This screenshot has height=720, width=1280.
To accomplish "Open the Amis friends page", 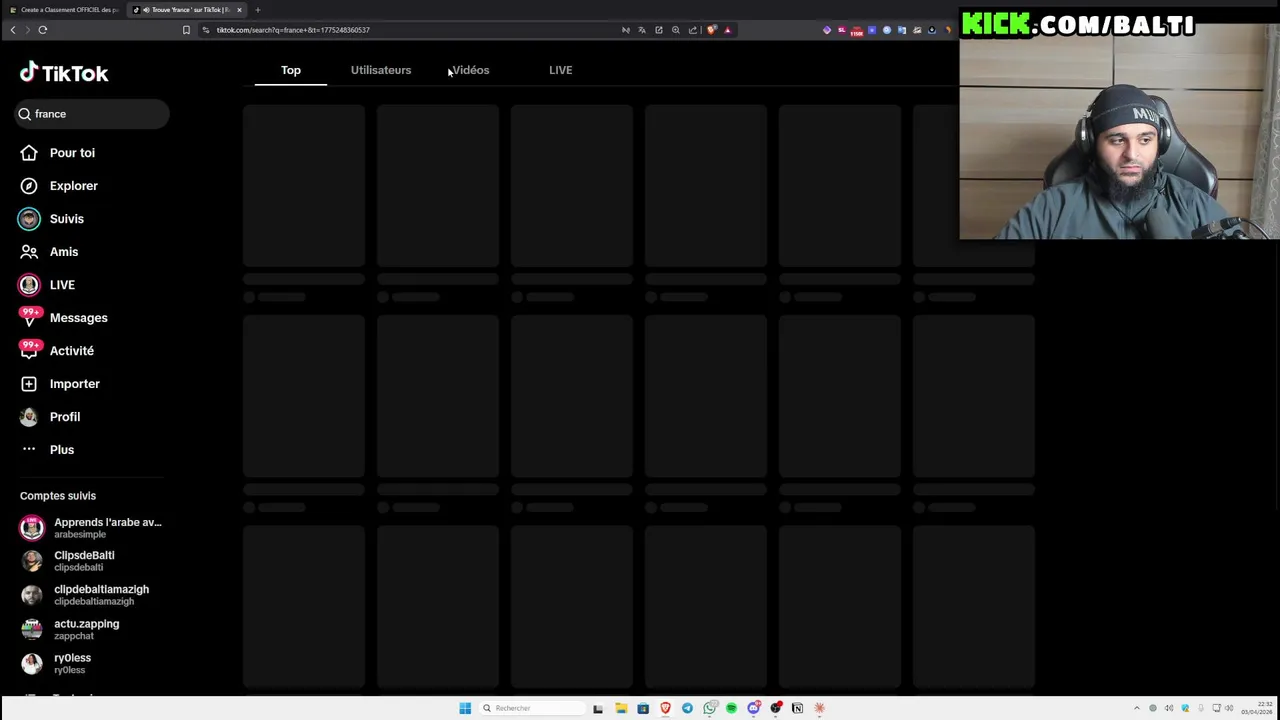I will coord(49,252).
